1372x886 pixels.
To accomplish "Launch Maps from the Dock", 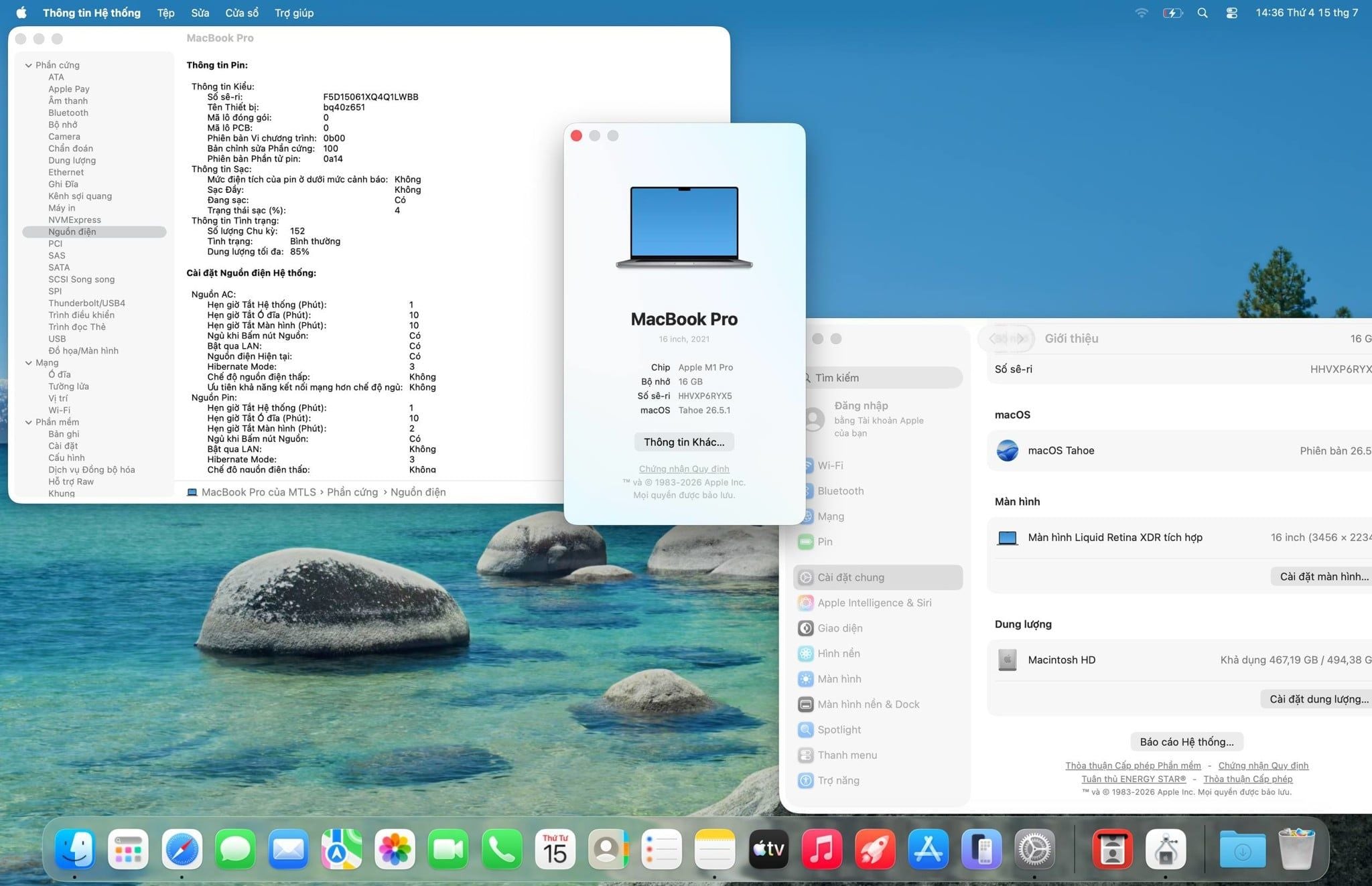I will point(342,849).
